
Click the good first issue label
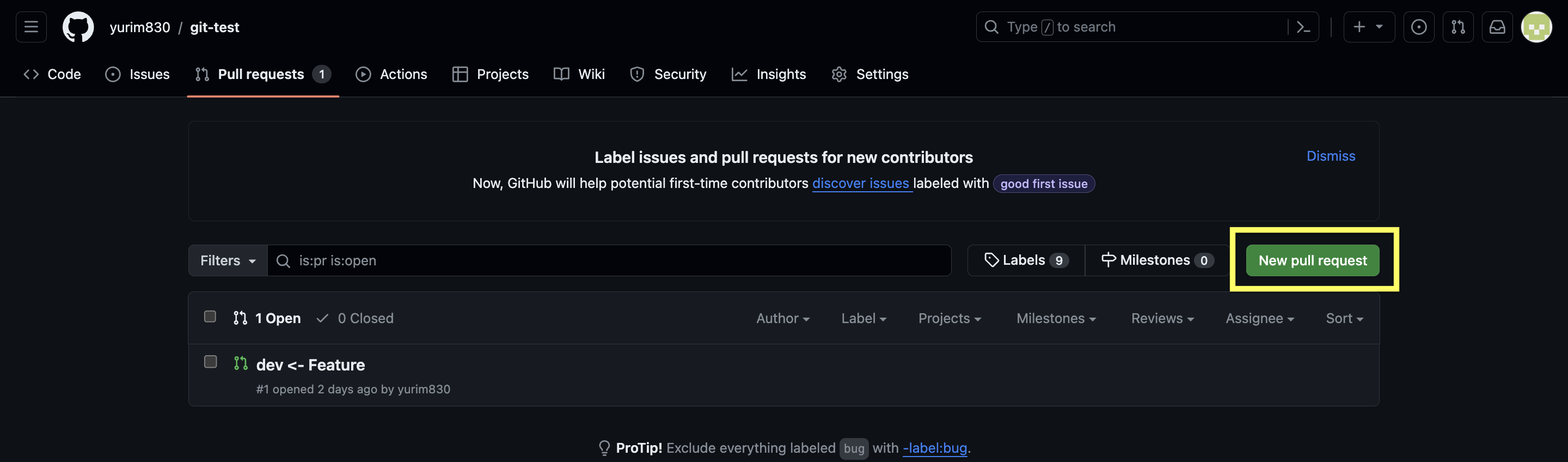[1044, 184]
